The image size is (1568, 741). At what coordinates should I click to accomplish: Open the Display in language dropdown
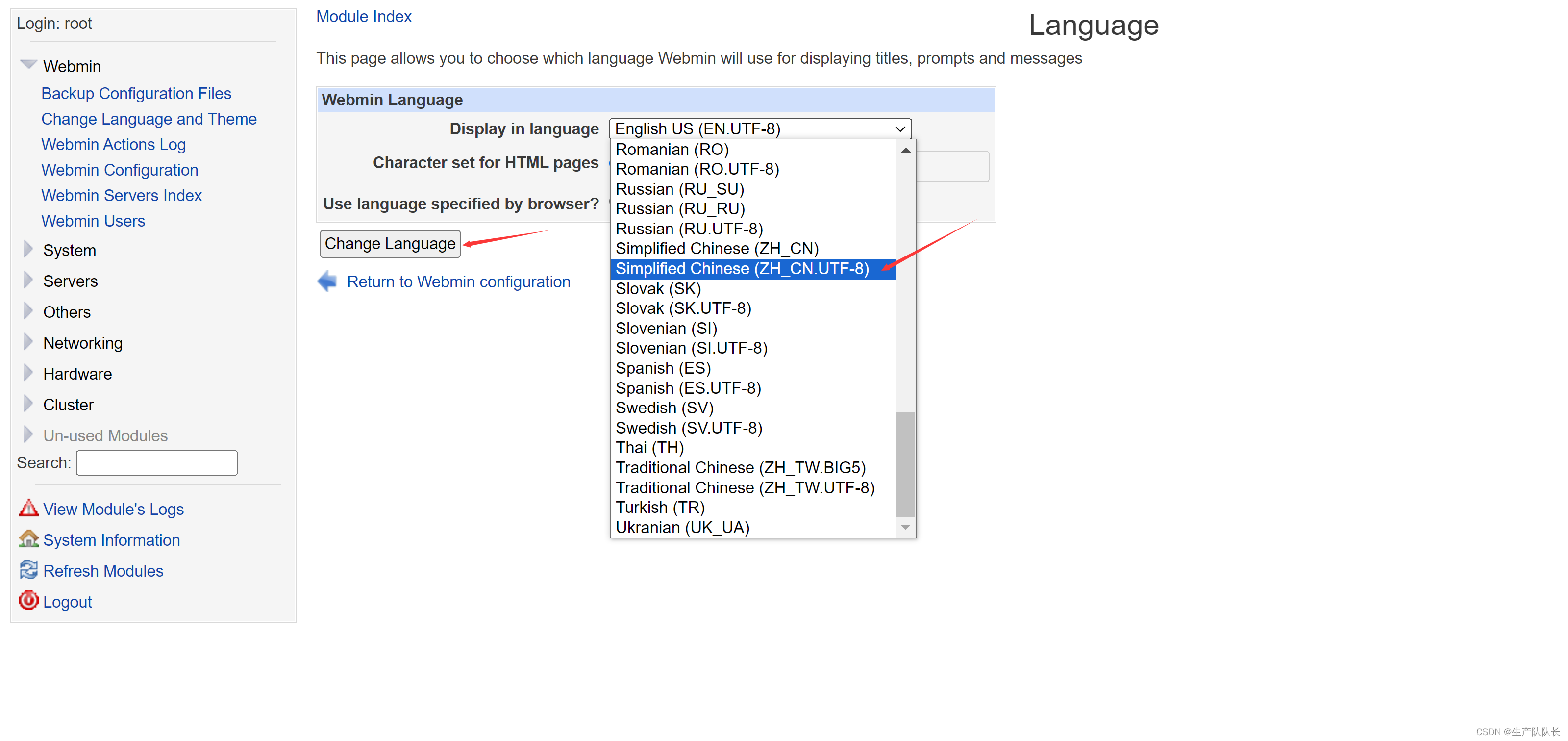[760, 128]
